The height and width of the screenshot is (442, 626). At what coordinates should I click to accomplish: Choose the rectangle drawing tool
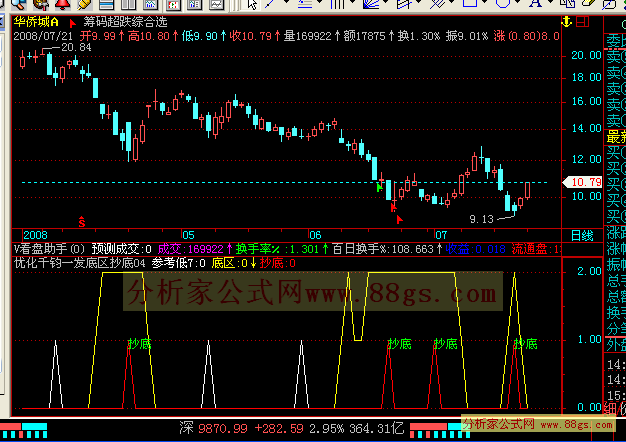click(470, 3)
